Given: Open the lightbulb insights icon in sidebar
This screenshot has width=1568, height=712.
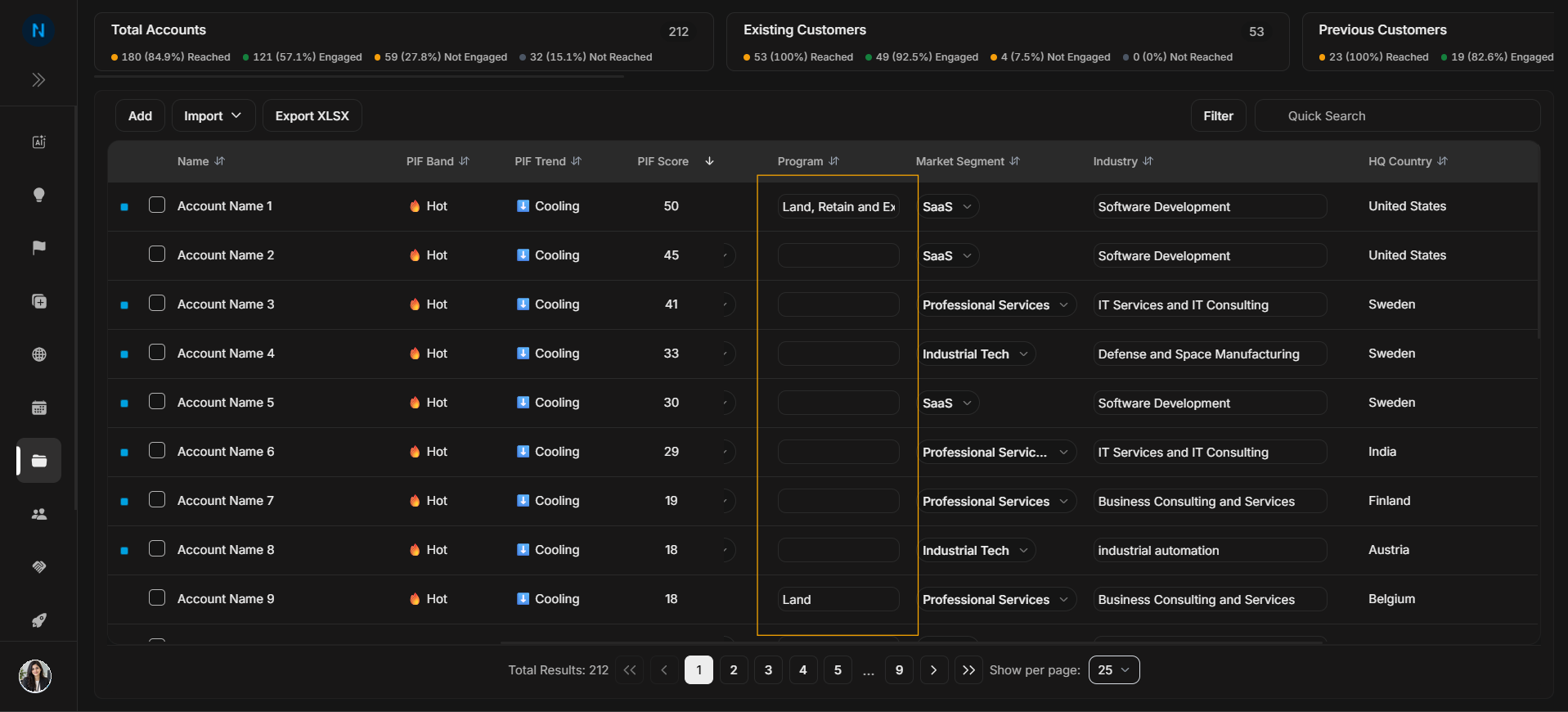Looking at the screenshot, I should pyautogui.click(x=38, y=195).
